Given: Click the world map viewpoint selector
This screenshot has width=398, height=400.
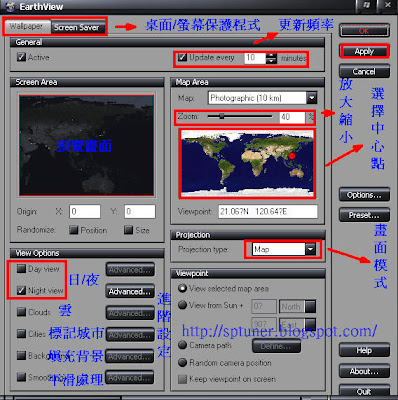Looking at the screenshot, I should tap(247, 163).
